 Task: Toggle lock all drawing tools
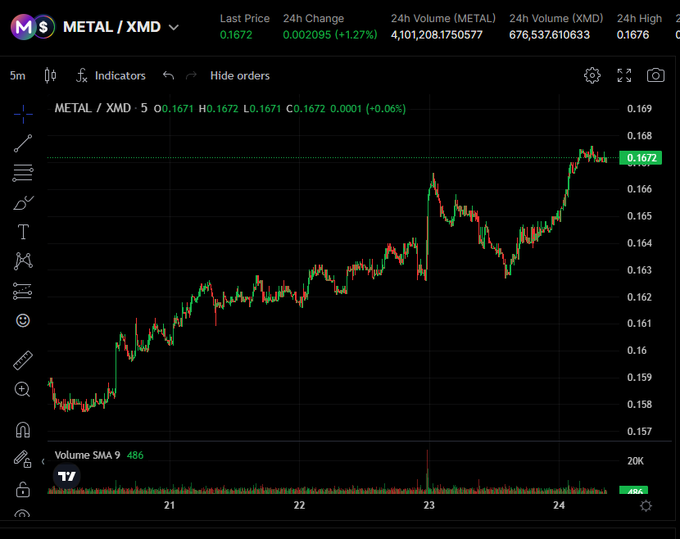[23, 489]
